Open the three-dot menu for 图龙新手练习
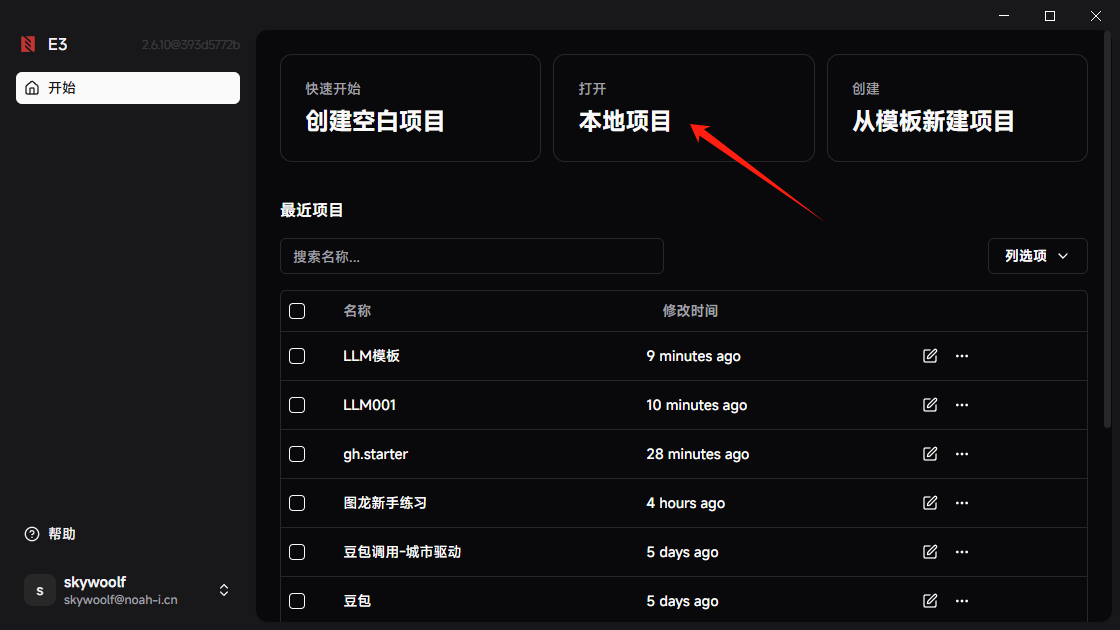Image resolution: width=1120 pixels, height=630 pixels. 962,503
